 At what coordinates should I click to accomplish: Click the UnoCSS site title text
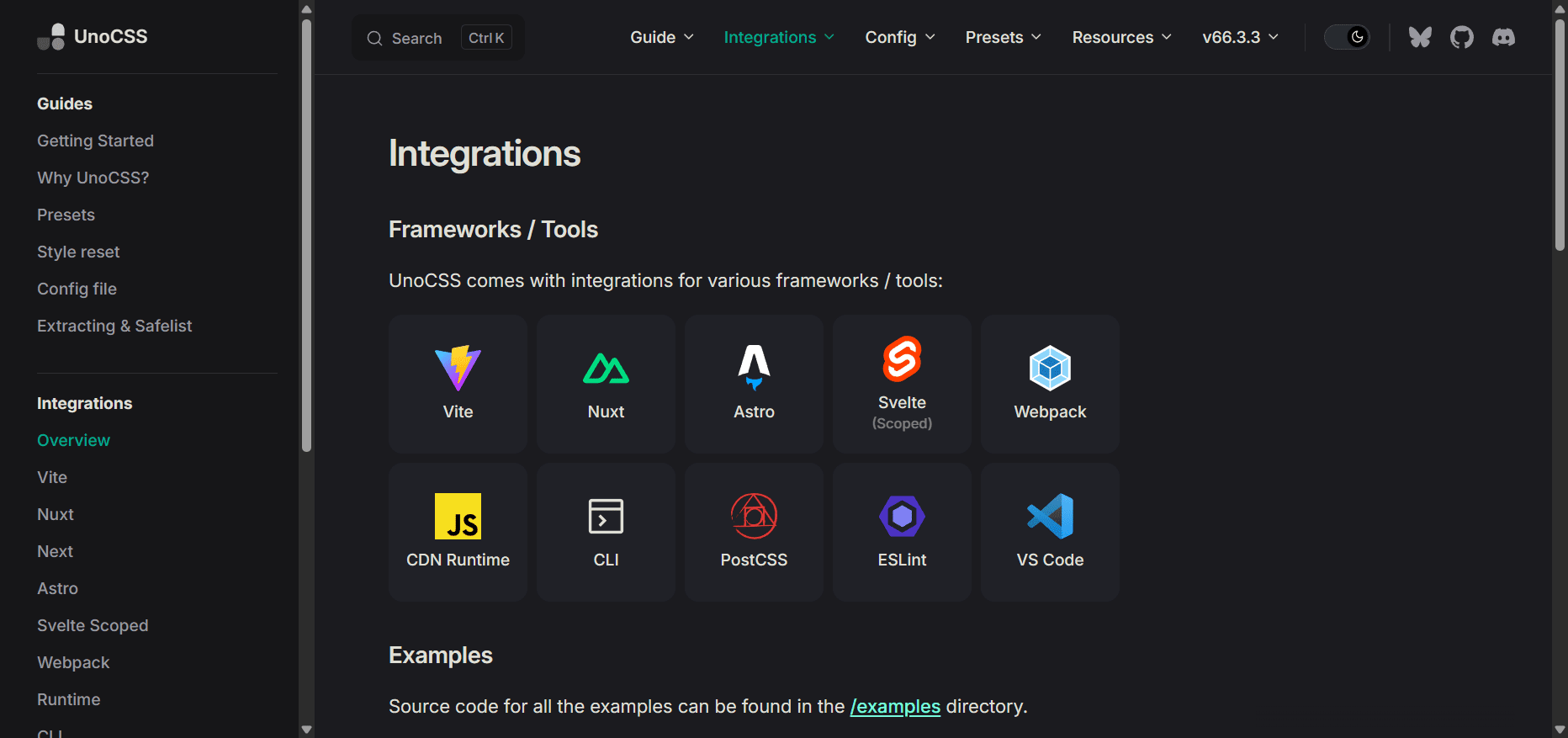click(x=110, y=36)
